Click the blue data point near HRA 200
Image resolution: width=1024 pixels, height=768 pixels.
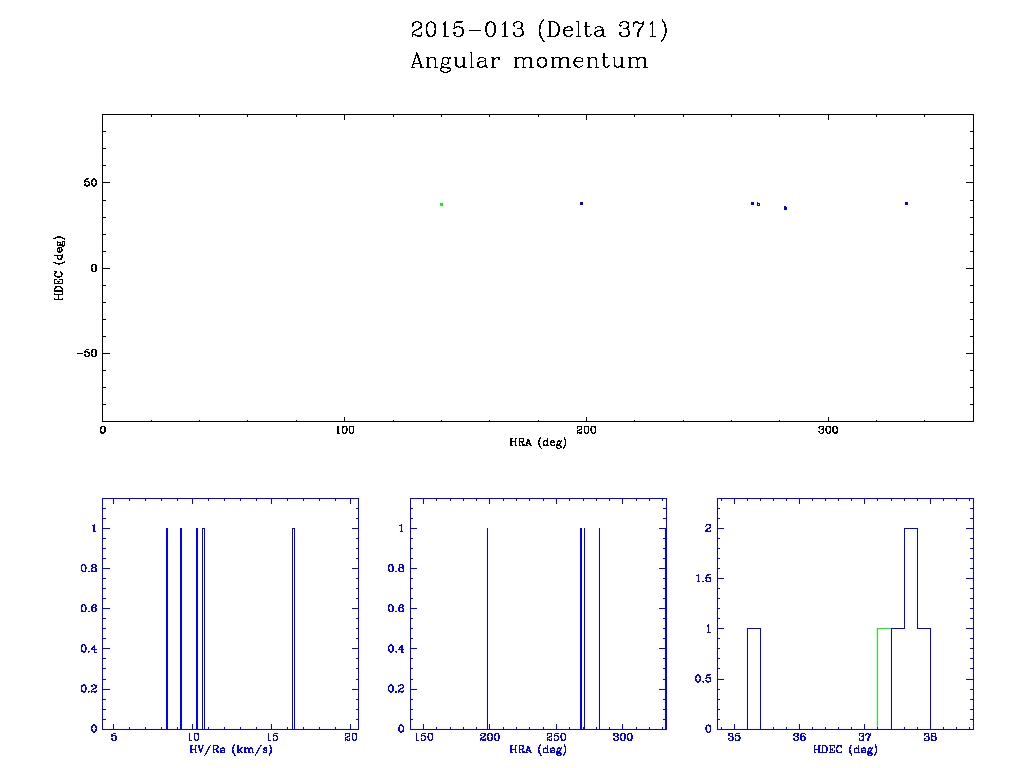click(581, 203)
